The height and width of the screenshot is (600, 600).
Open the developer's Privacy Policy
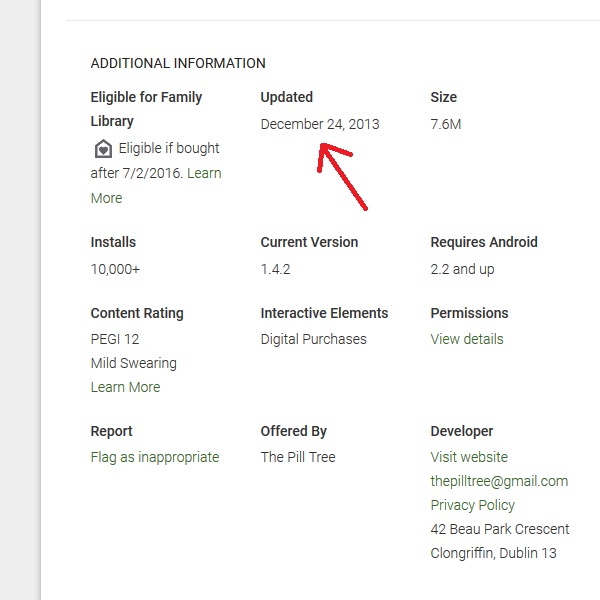(x=473, y=505)
